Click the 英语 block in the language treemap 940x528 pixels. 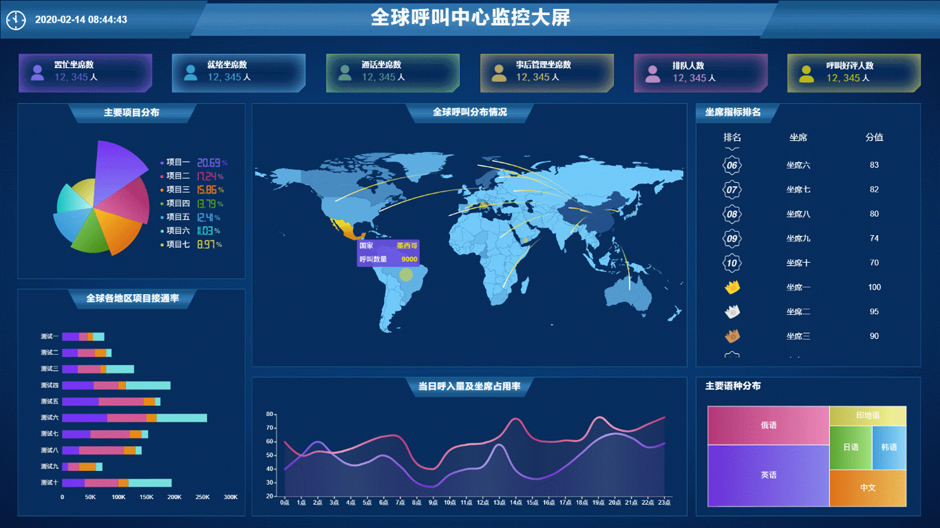click(x=768, y=475)
